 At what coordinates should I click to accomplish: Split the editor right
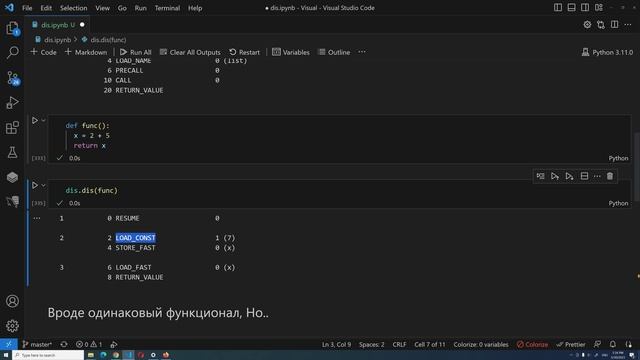coord(614,25)
